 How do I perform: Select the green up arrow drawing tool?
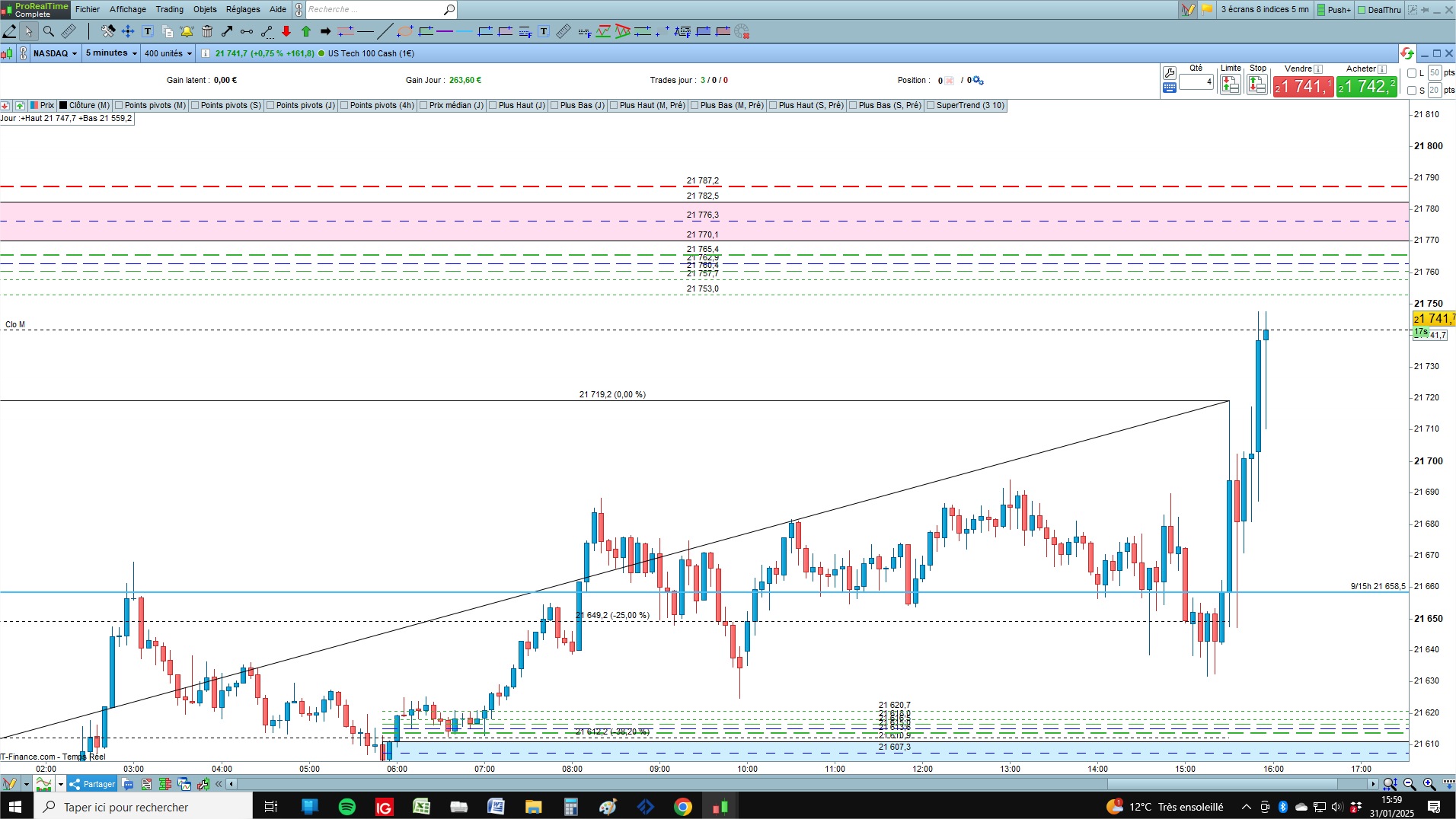tap(306, 31)
